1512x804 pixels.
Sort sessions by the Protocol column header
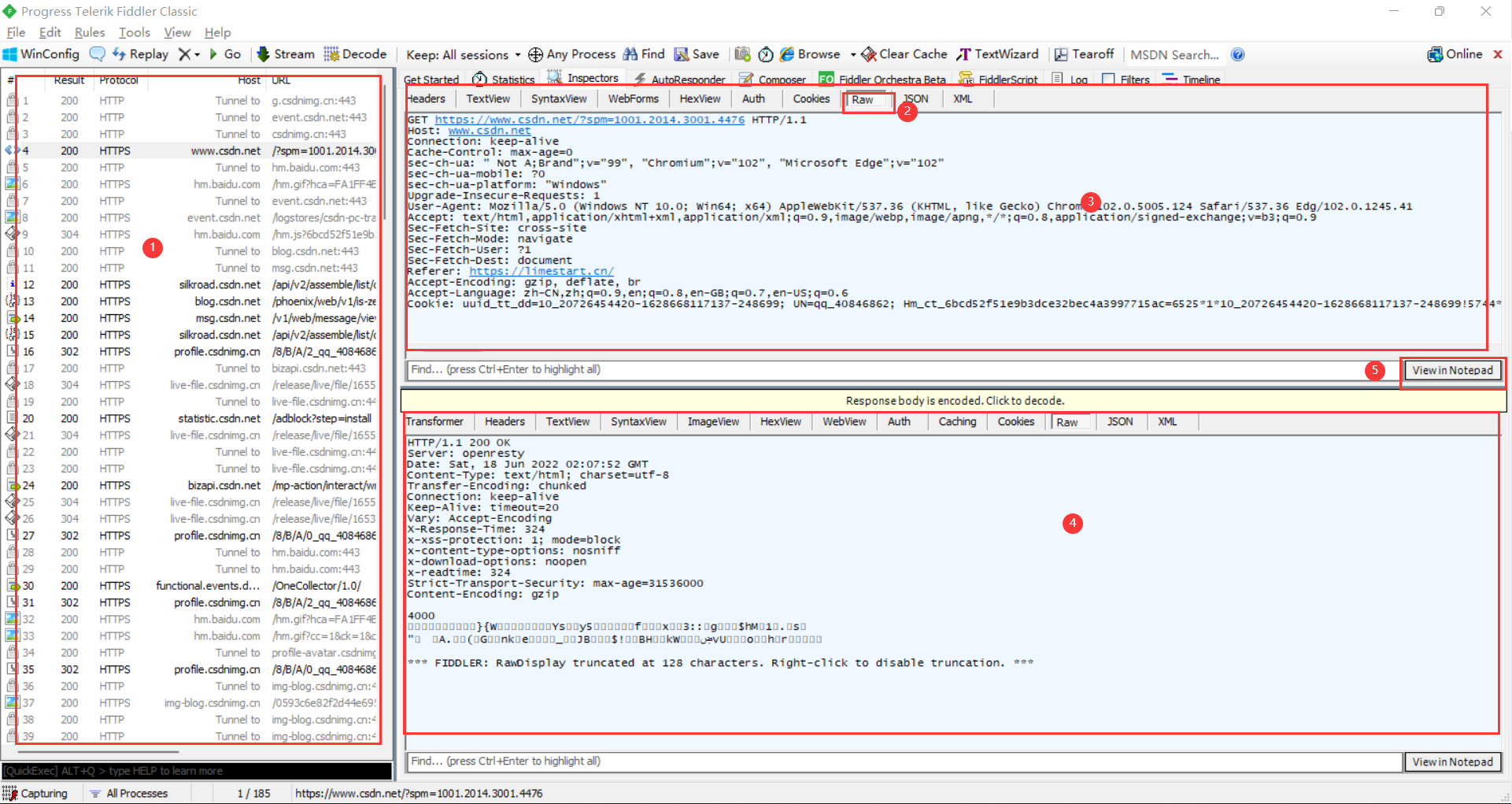pos(119,80)
